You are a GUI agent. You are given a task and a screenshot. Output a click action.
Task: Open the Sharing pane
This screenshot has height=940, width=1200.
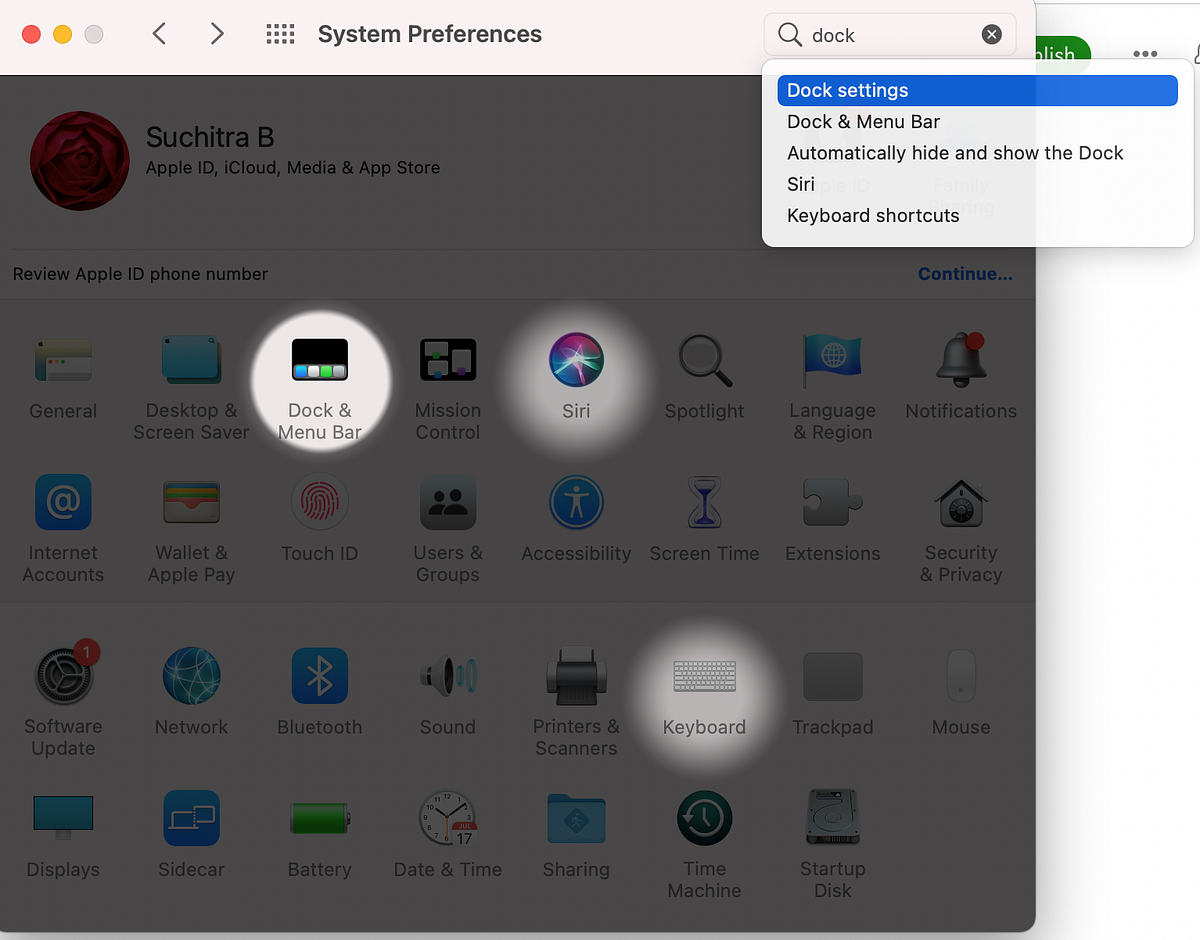click(x=576, y=836)
